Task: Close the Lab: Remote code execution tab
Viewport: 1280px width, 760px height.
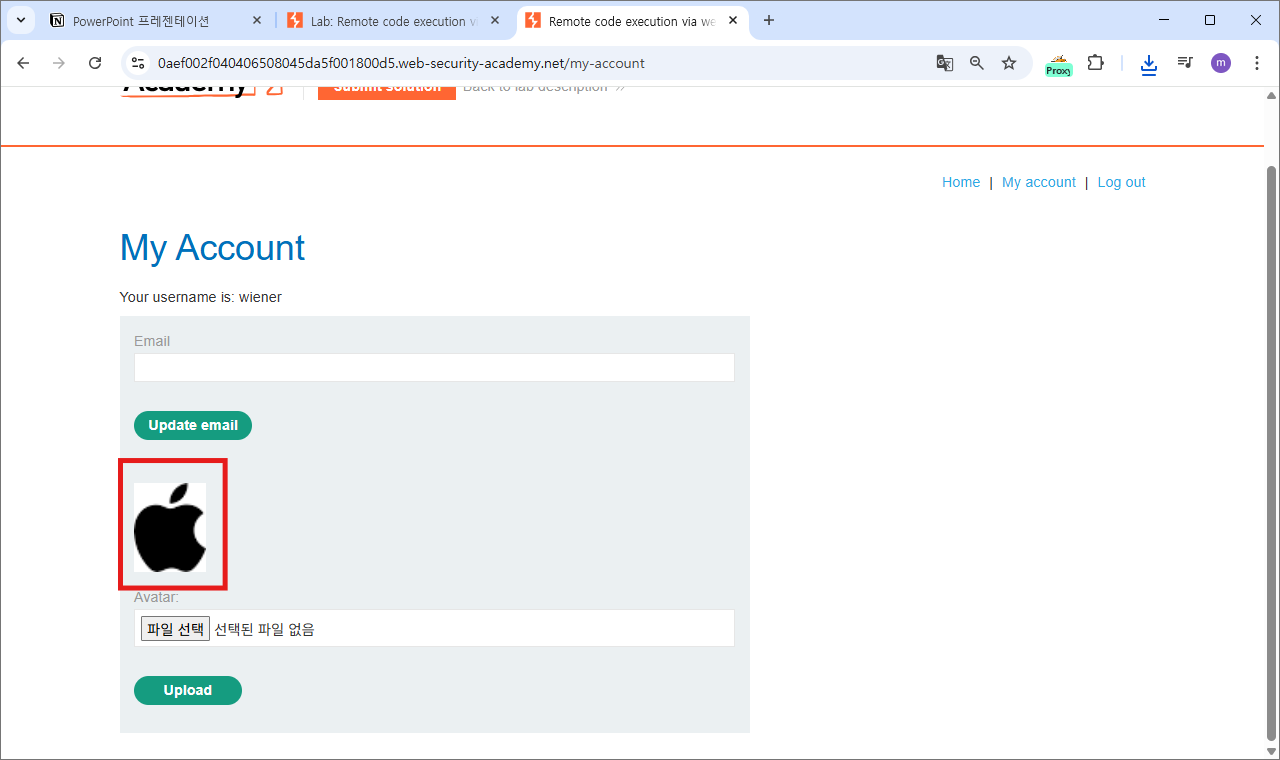Action: [x=495, y=20]
